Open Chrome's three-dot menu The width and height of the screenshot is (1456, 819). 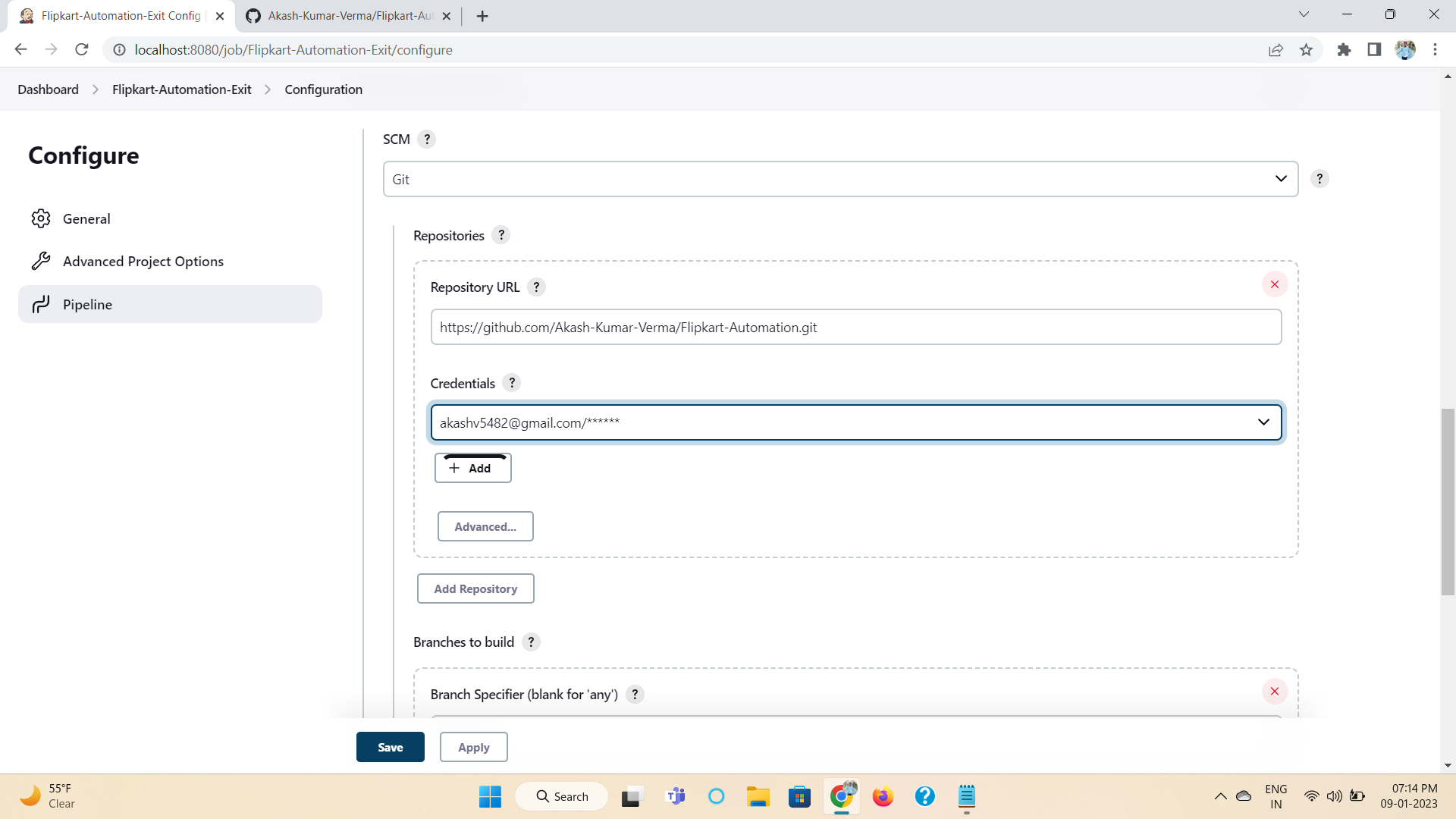(1435, 49)
